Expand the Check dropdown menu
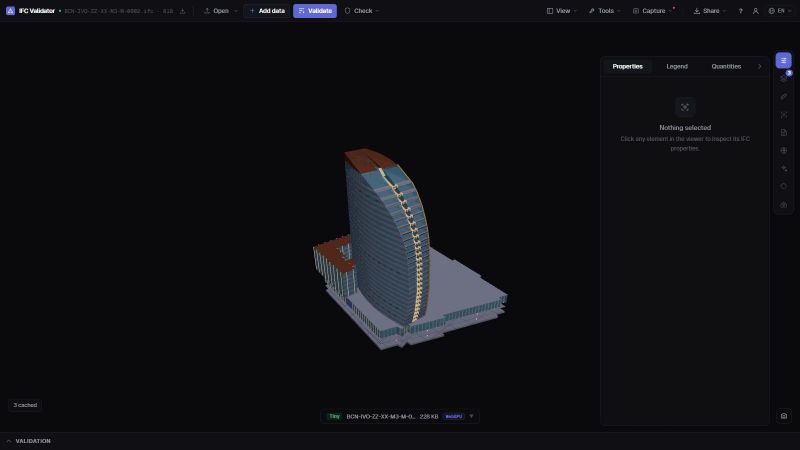800x450 pixels. tap(362, 11)
